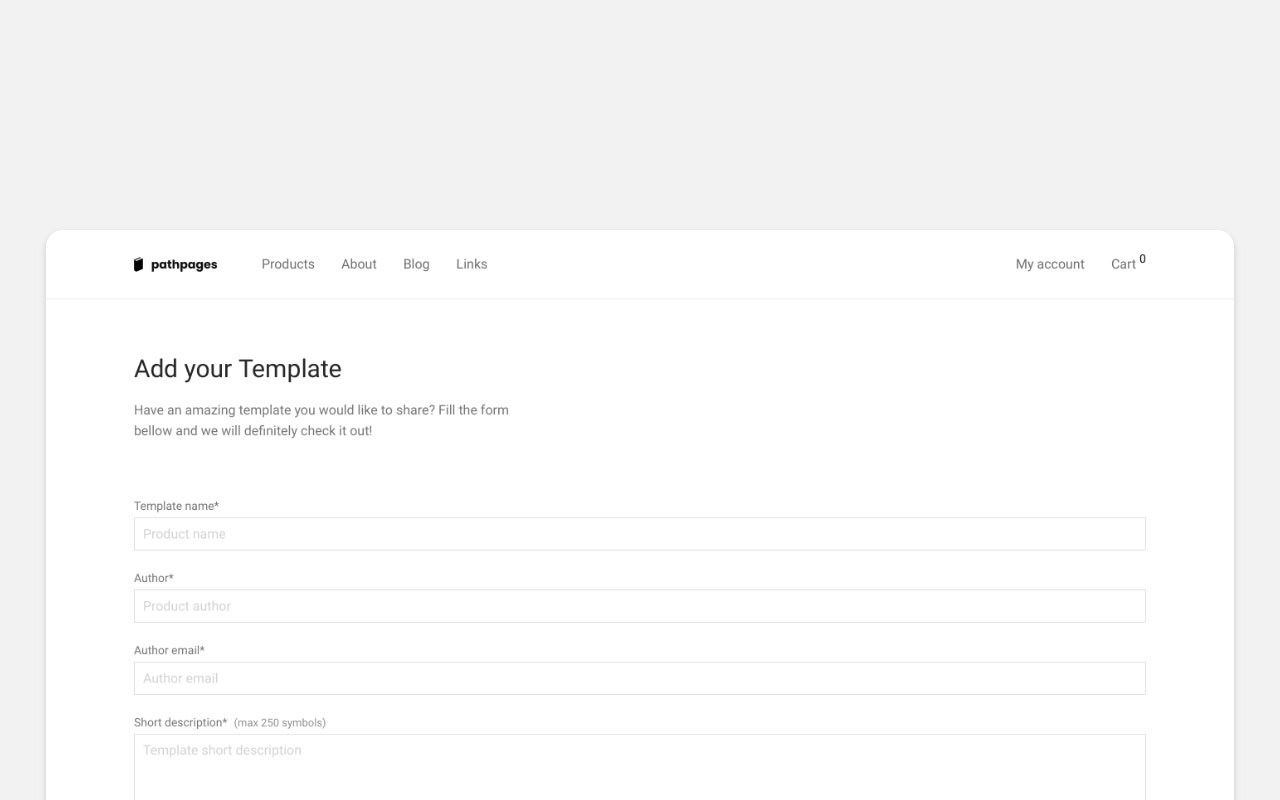
Task: Click the pathpages brand name text
Action: coord(185,264)
